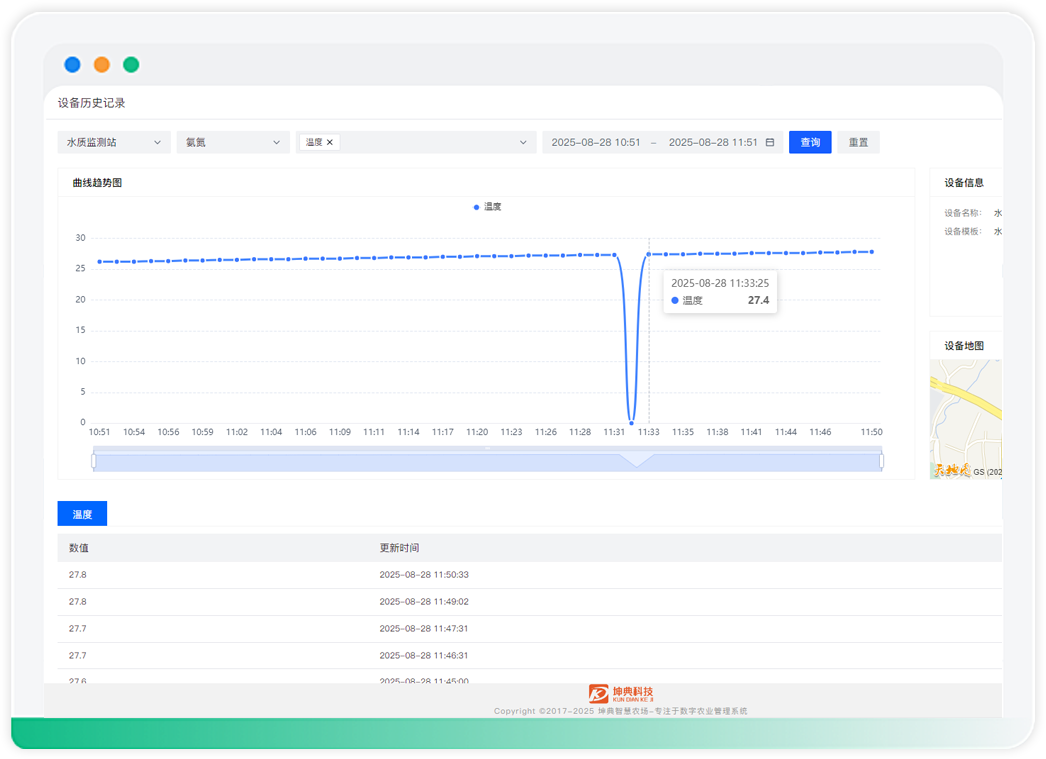This screenshot has height=759, width=1046.
Task: Click the right handle of chart zoom slider
Action: [881, 461]
